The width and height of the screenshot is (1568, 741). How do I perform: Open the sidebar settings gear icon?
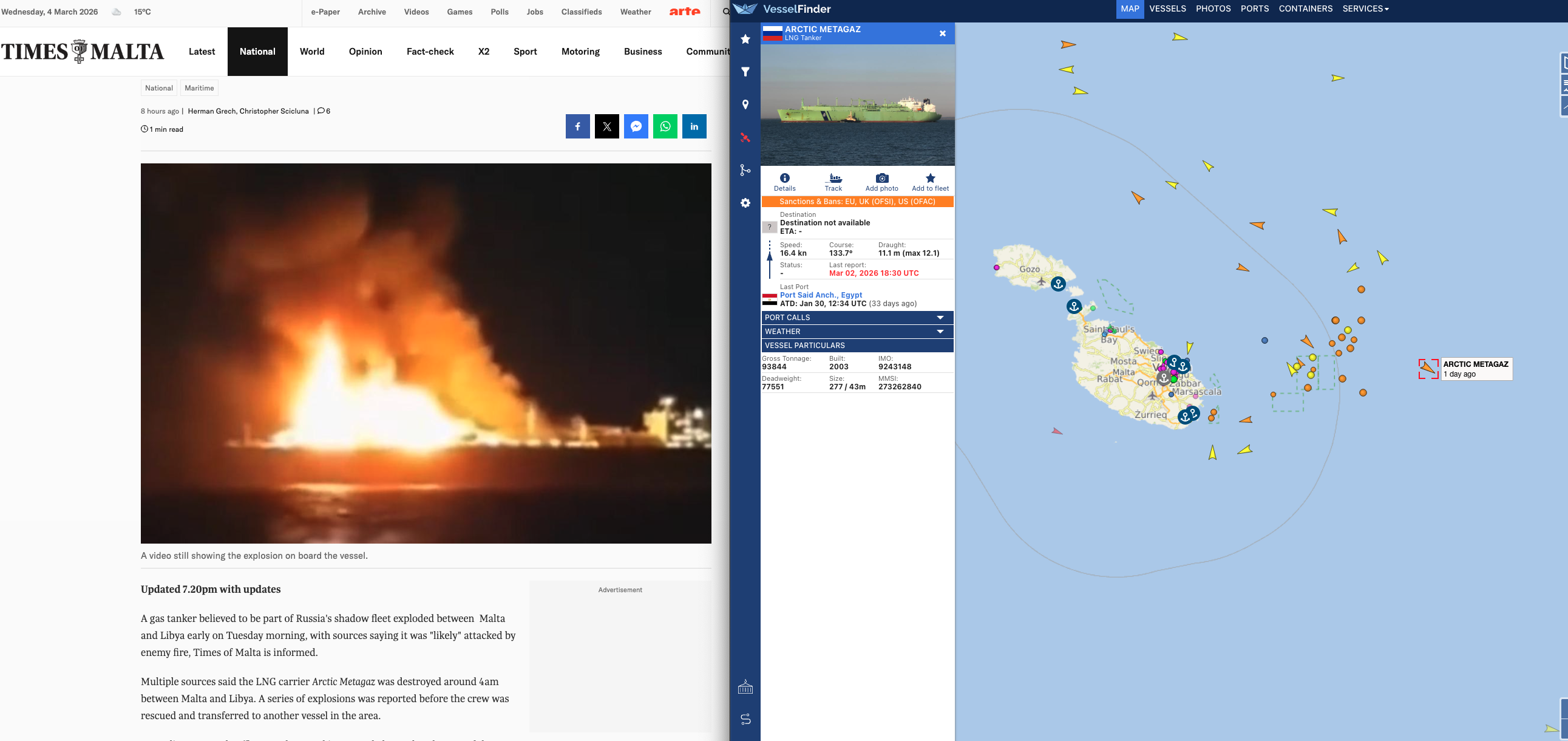(x=745, y=203)
